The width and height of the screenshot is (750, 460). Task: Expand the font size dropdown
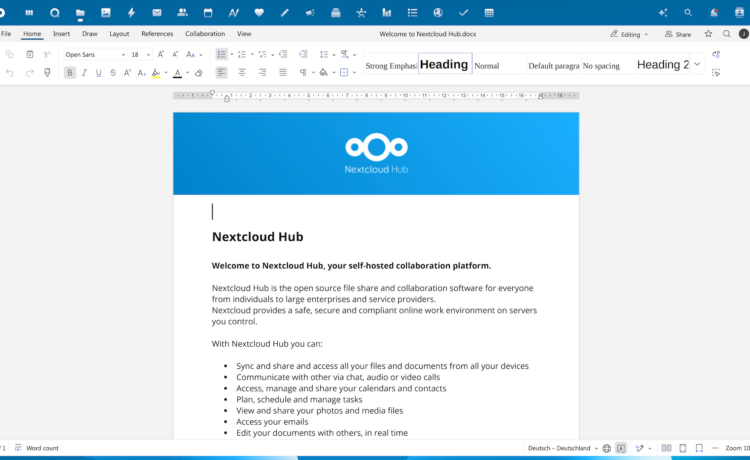point(148,54)
